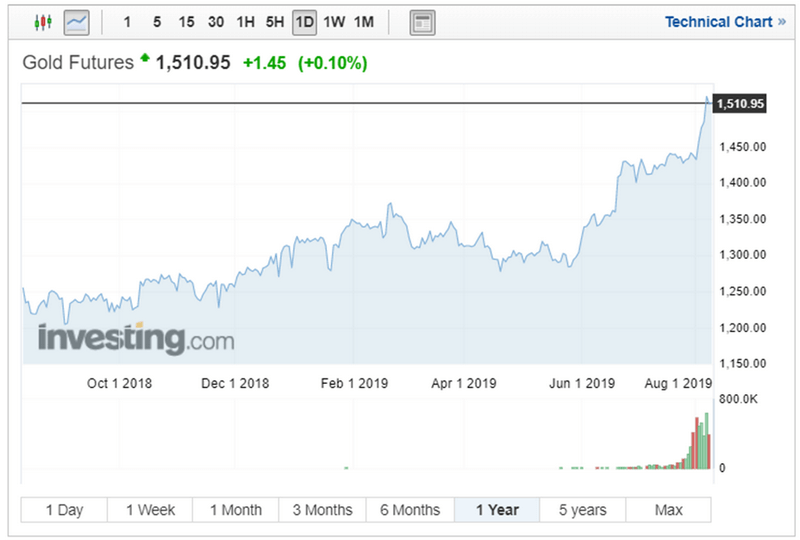Set interval to 1 minute
800x540 pixels.
(127, 22)
